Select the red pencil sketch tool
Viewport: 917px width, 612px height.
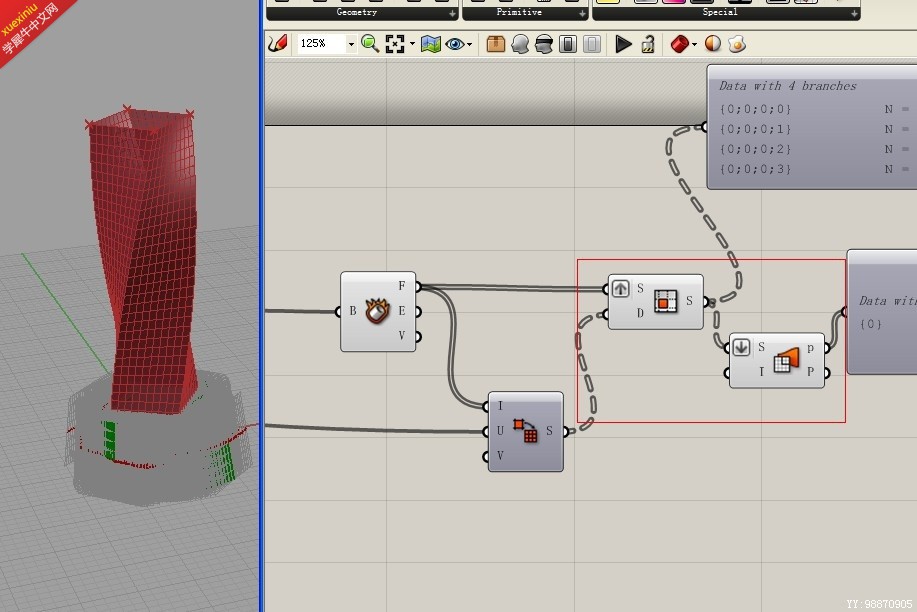point(278,43)
